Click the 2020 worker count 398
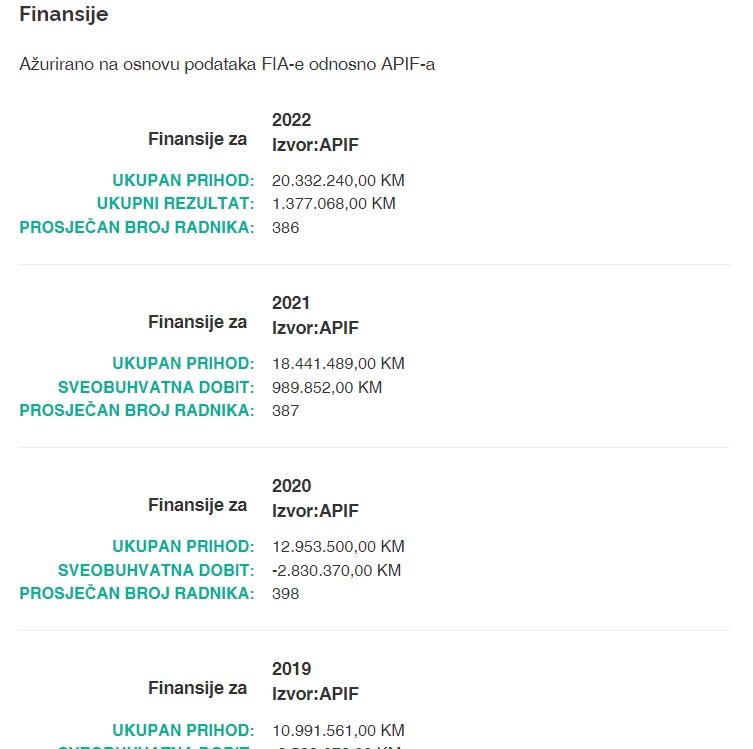 (x=286, y=593)
